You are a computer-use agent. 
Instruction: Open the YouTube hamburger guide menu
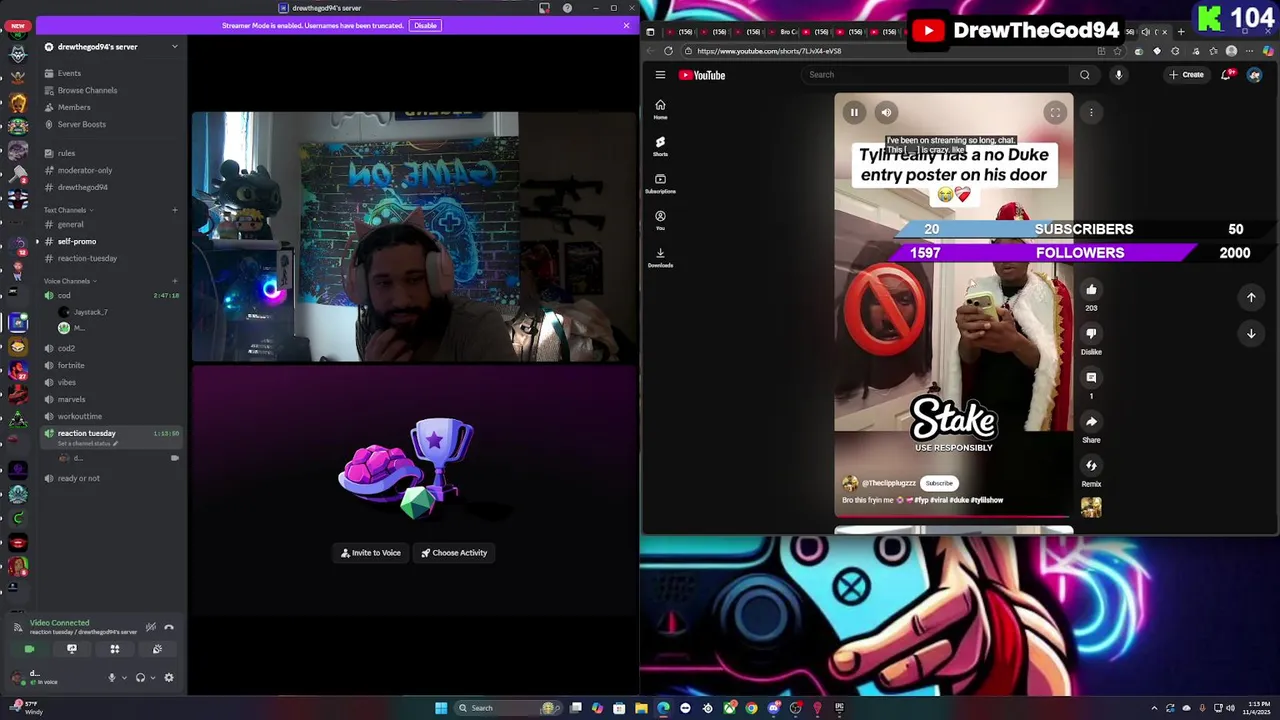point(660,75)
